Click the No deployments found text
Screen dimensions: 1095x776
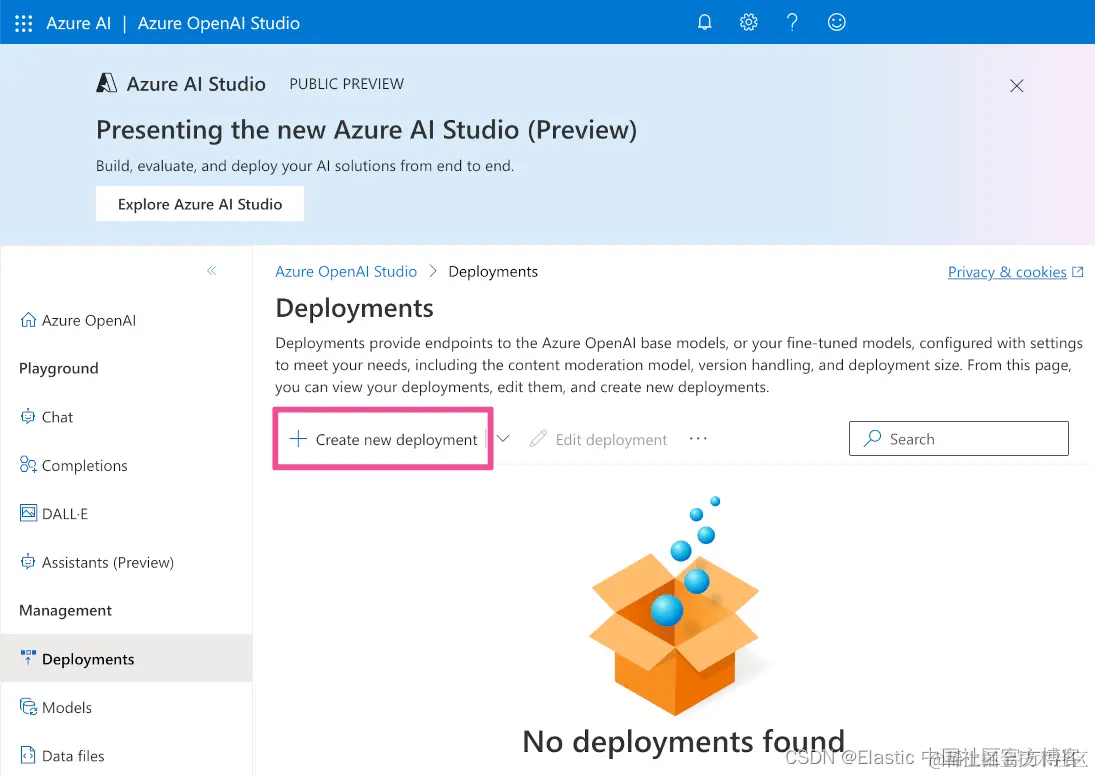[684, 741]
